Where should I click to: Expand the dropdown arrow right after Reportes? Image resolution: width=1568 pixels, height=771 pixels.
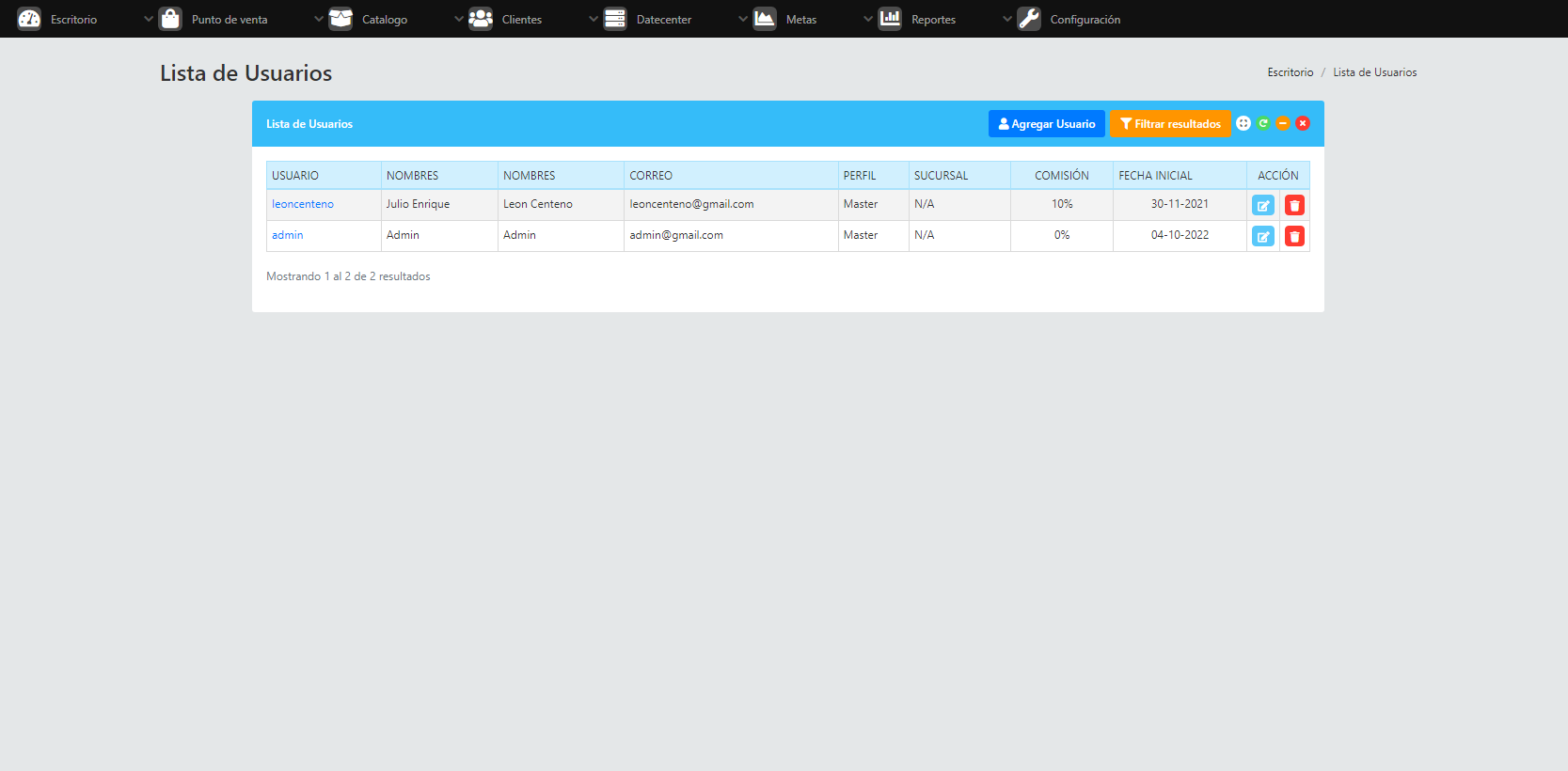[1006, 19]
